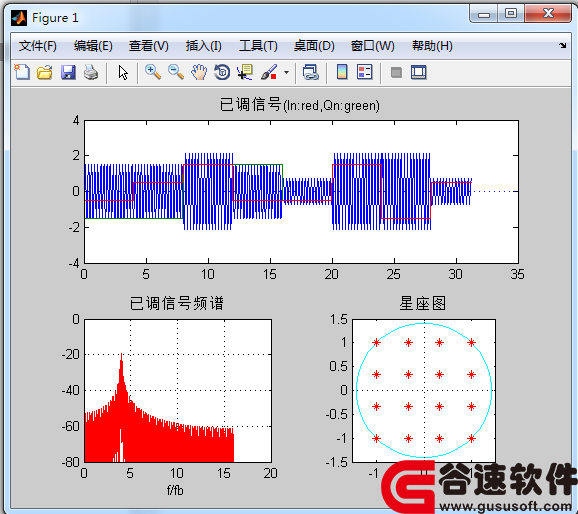
Task: Insert a colorbar using the toolbar icon
Action: click(342, 72)
